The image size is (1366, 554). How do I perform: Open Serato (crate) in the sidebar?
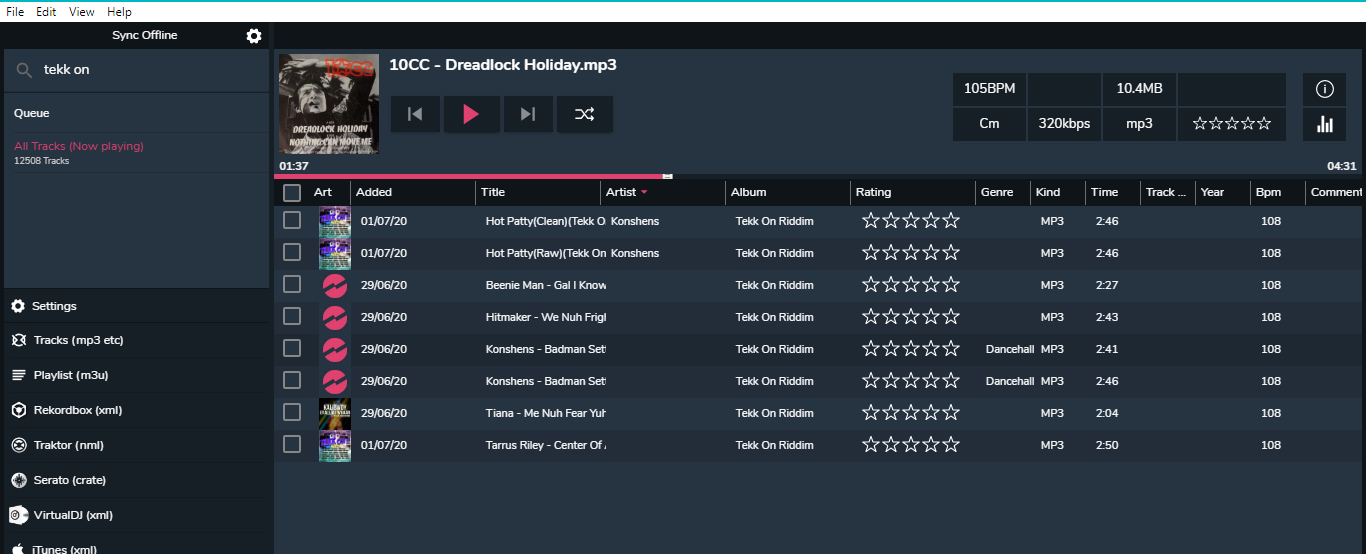(69, 480)
